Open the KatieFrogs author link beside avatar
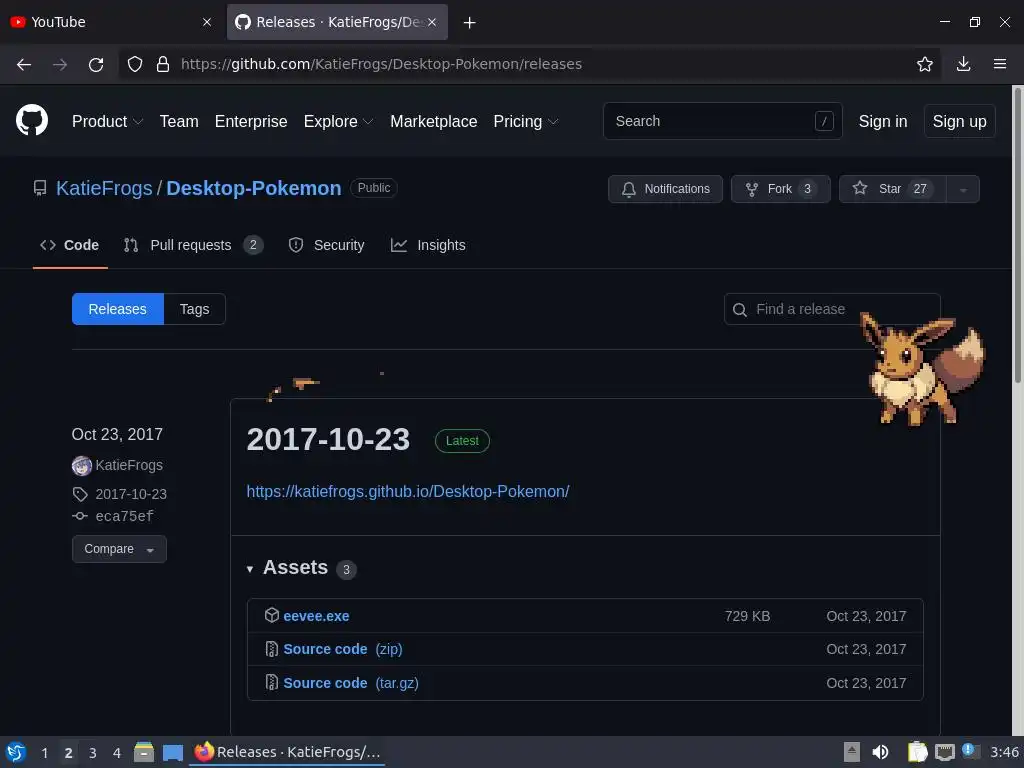This screenshot has height=768, width=1024. (x=129, y=466)
